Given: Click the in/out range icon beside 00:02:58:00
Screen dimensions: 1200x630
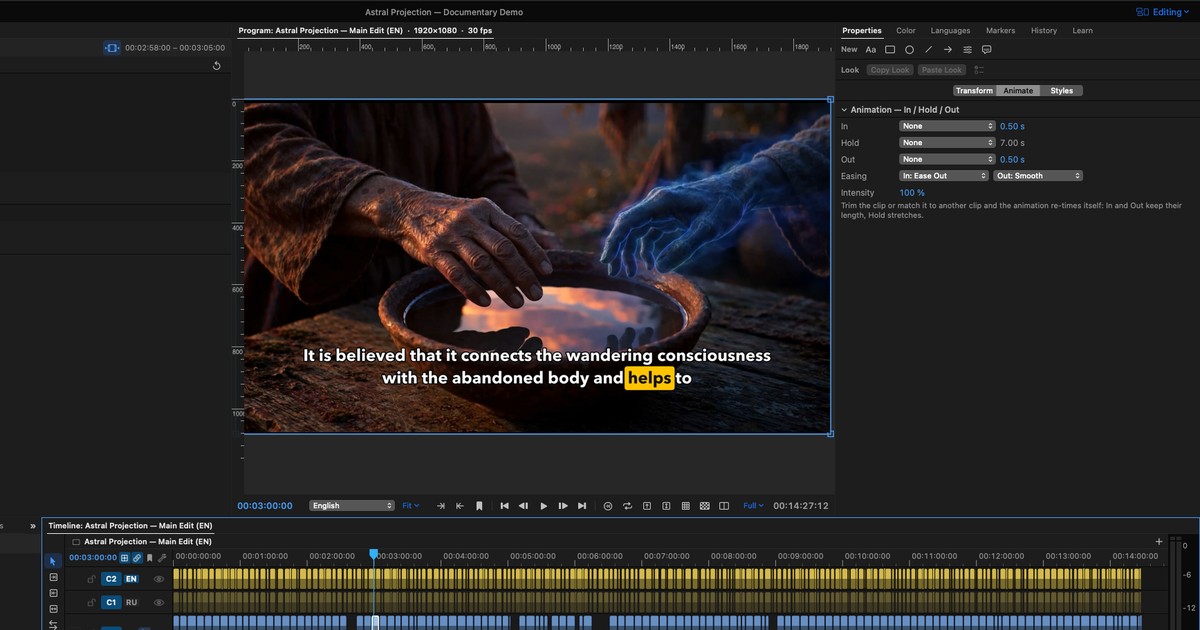Looking at the screenshot, I should [x=112, y=47].
